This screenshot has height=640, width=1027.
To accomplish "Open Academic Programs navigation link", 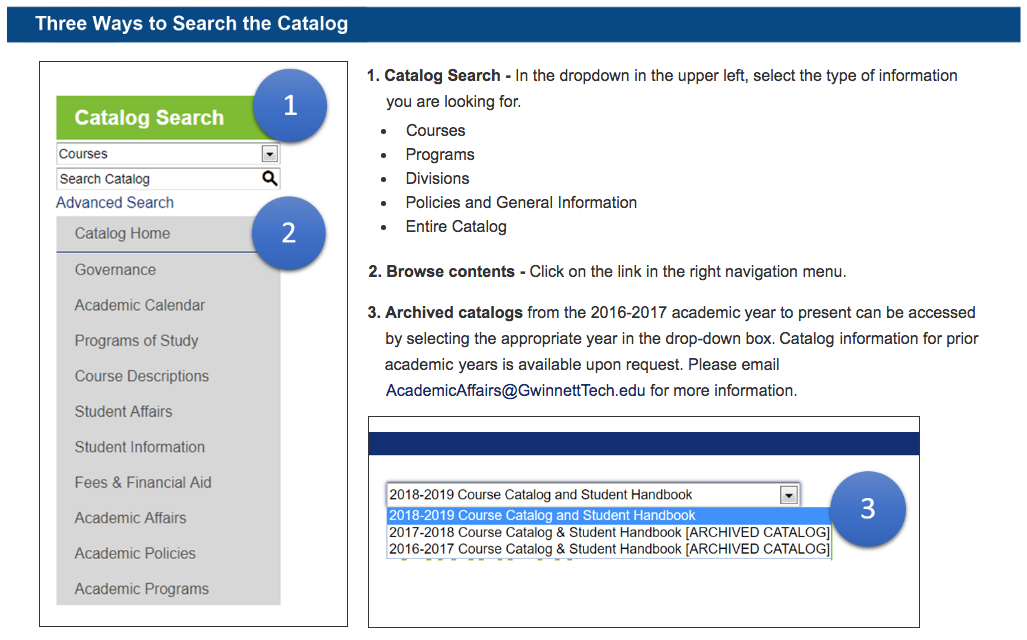I will click(x=141, y=589).
